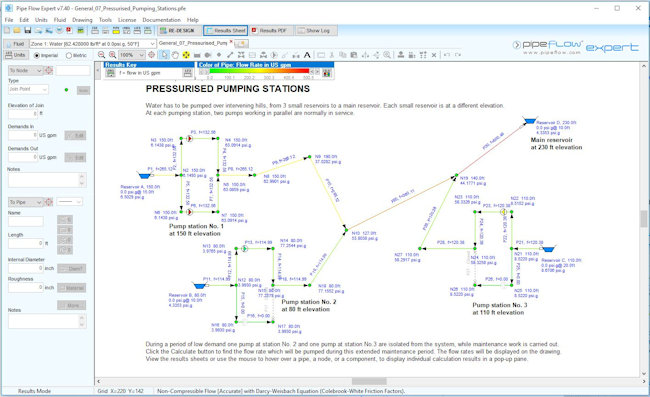Open the To Node dropdown
650x397 pixels.
pos(26,70)
